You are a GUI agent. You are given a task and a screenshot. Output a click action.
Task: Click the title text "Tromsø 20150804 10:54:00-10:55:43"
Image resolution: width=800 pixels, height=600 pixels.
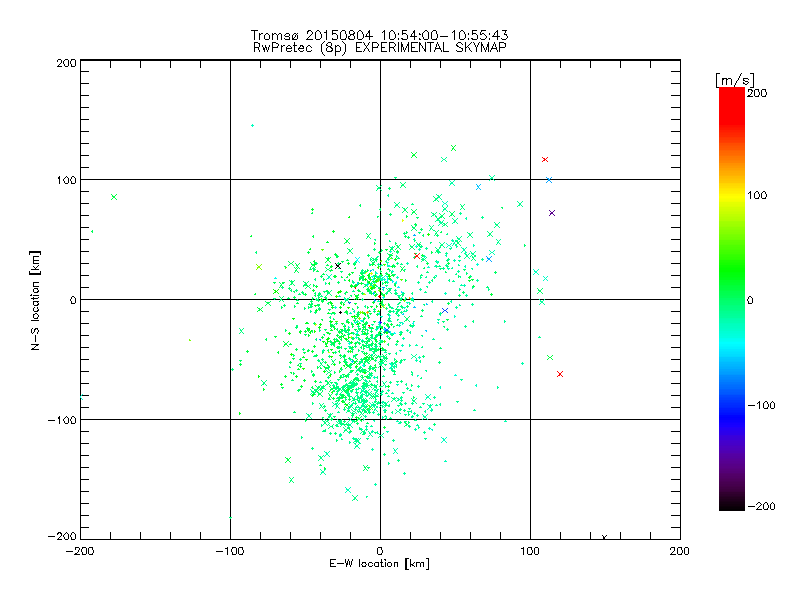click(x=380, y=35)
